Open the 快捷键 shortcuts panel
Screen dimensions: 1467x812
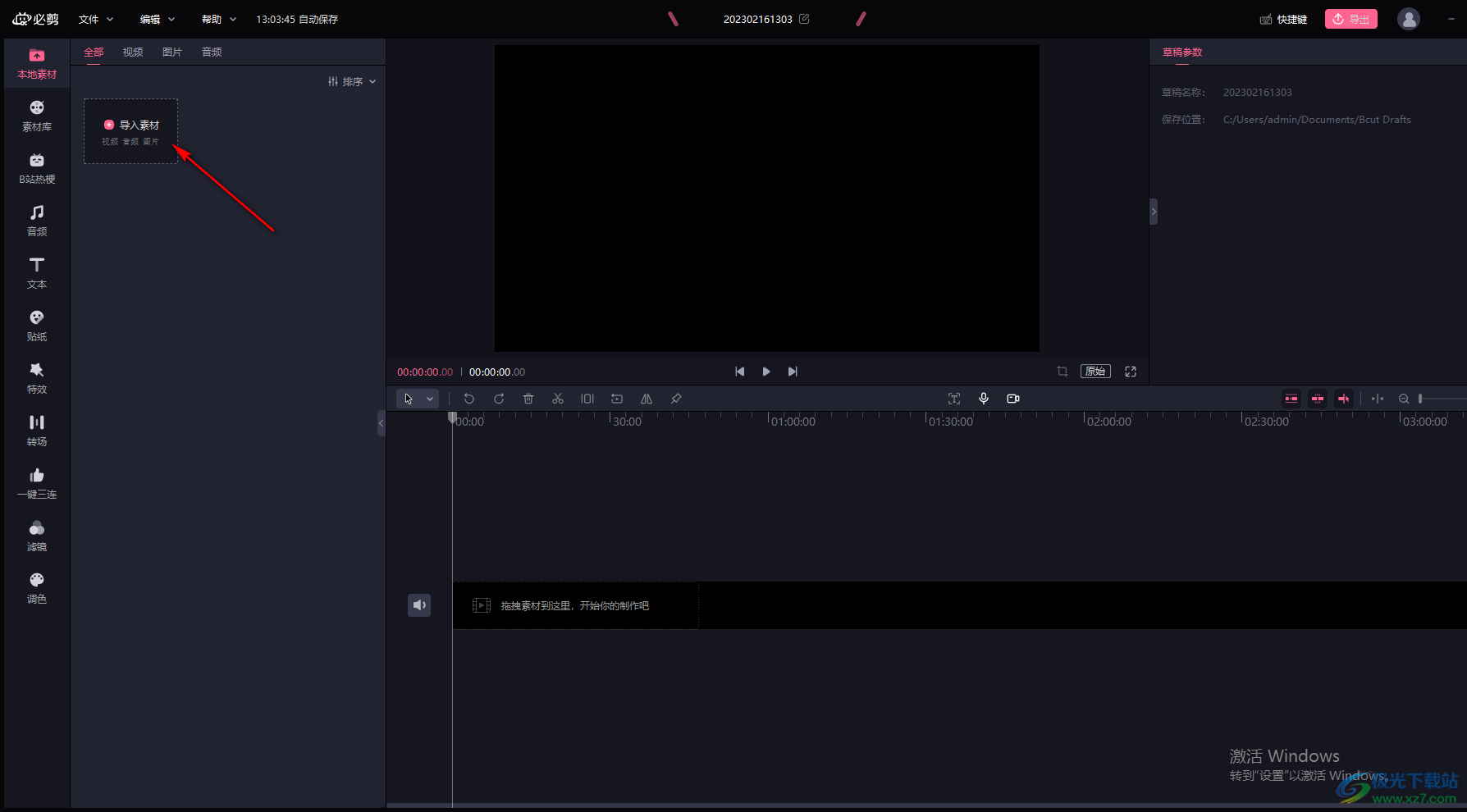click(x=1284, y=19)
